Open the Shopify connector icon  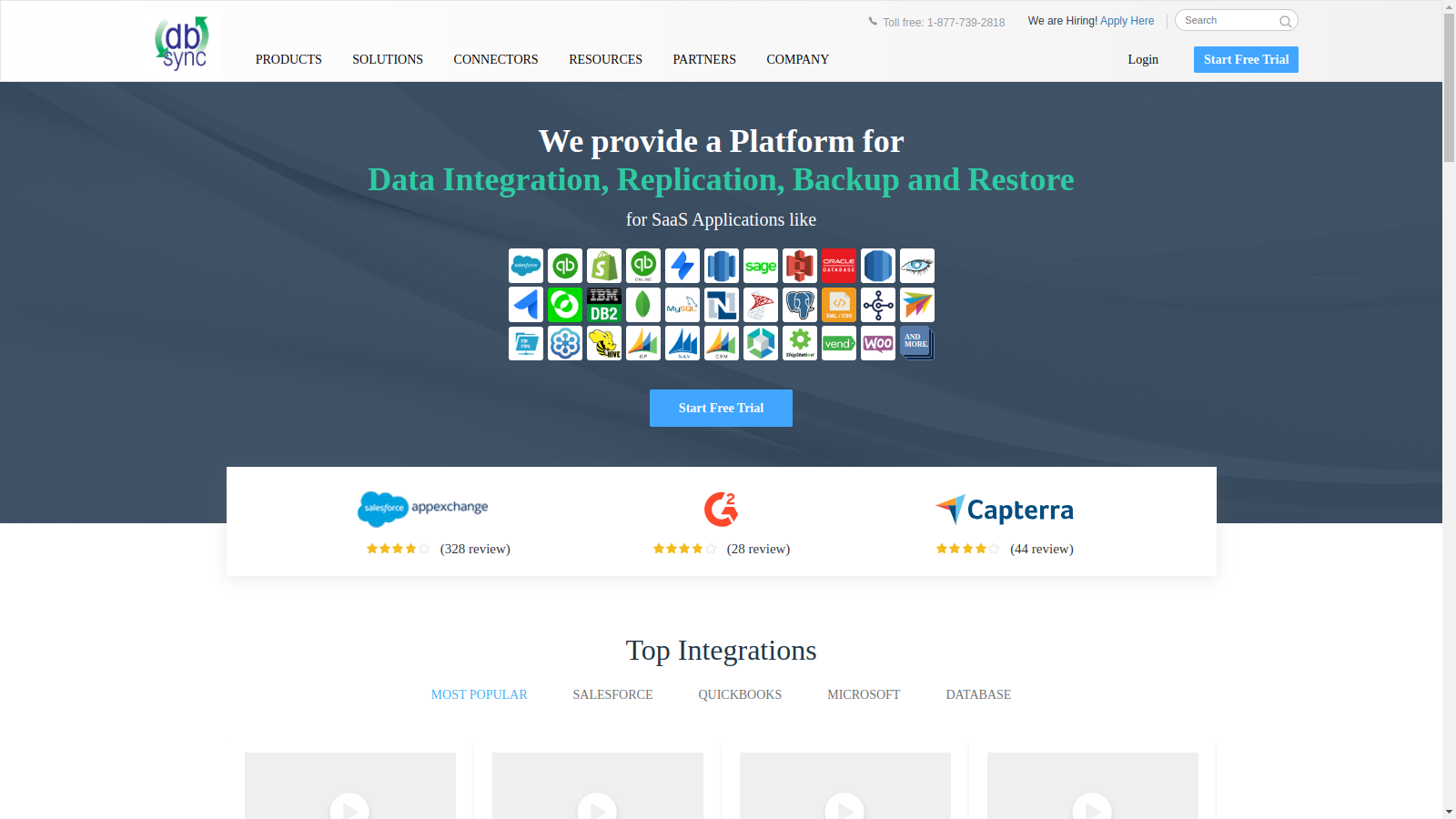point(604,266)
